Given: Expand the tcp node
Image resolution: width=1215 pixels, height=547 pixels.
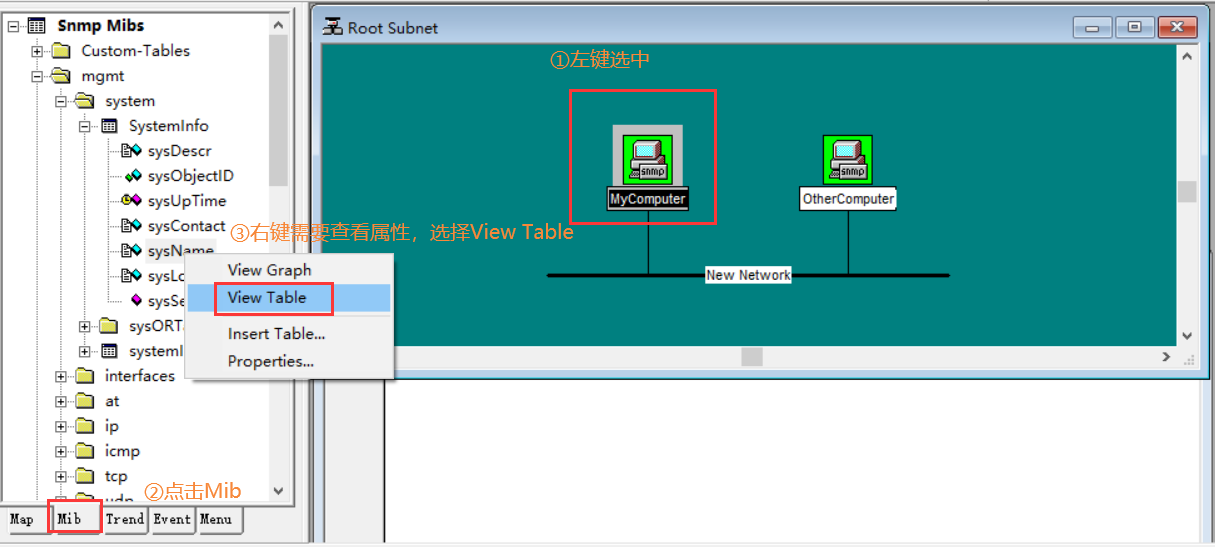Looking at the screenshot, I should [x=61, y=476].
